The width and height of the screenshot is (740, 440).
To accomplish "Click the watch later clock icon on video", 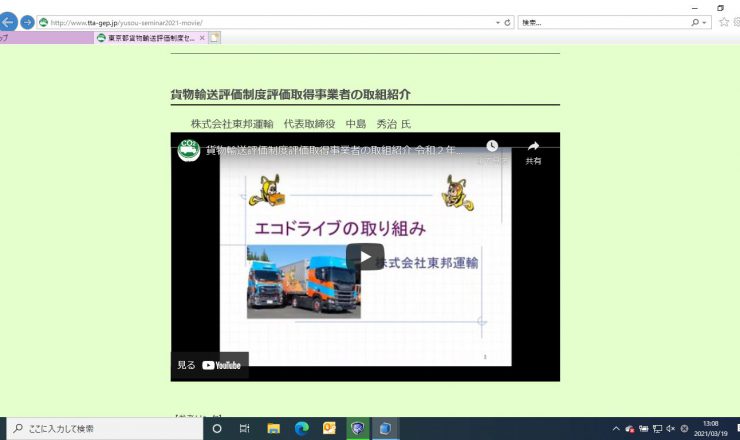I will click(x=492, y=146).
